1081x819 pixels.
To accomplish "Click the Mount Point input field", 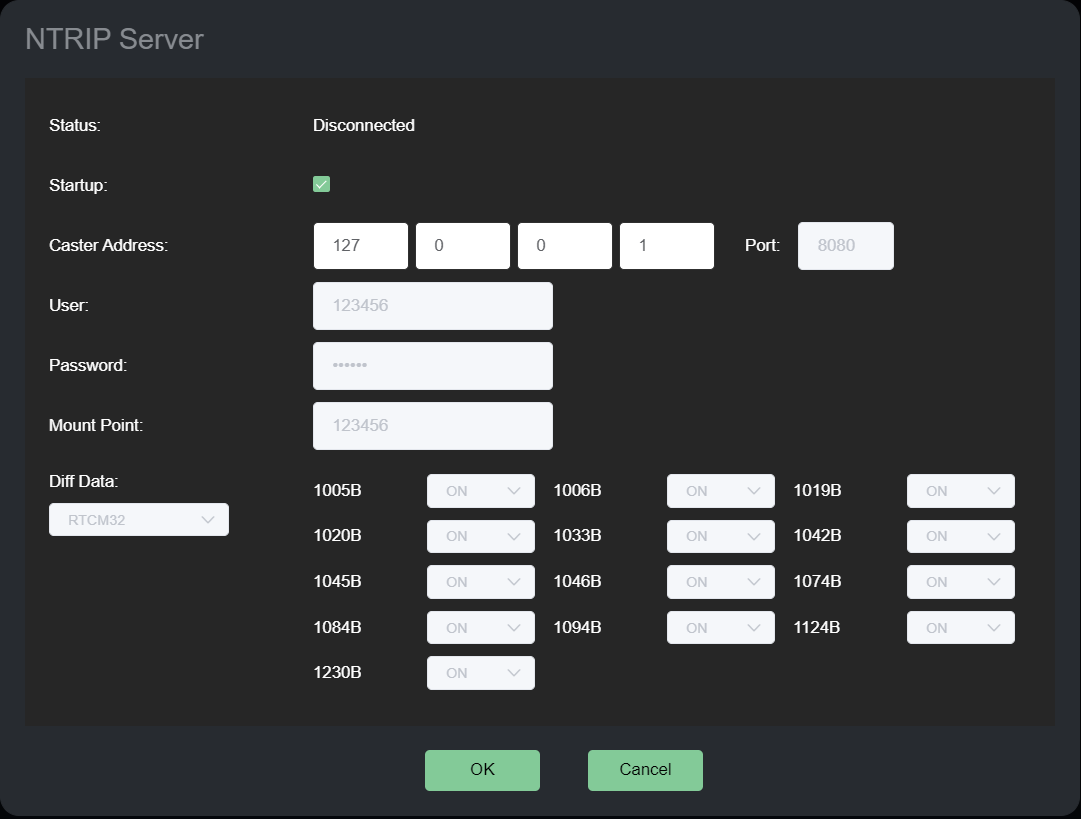I will [432, 426].
